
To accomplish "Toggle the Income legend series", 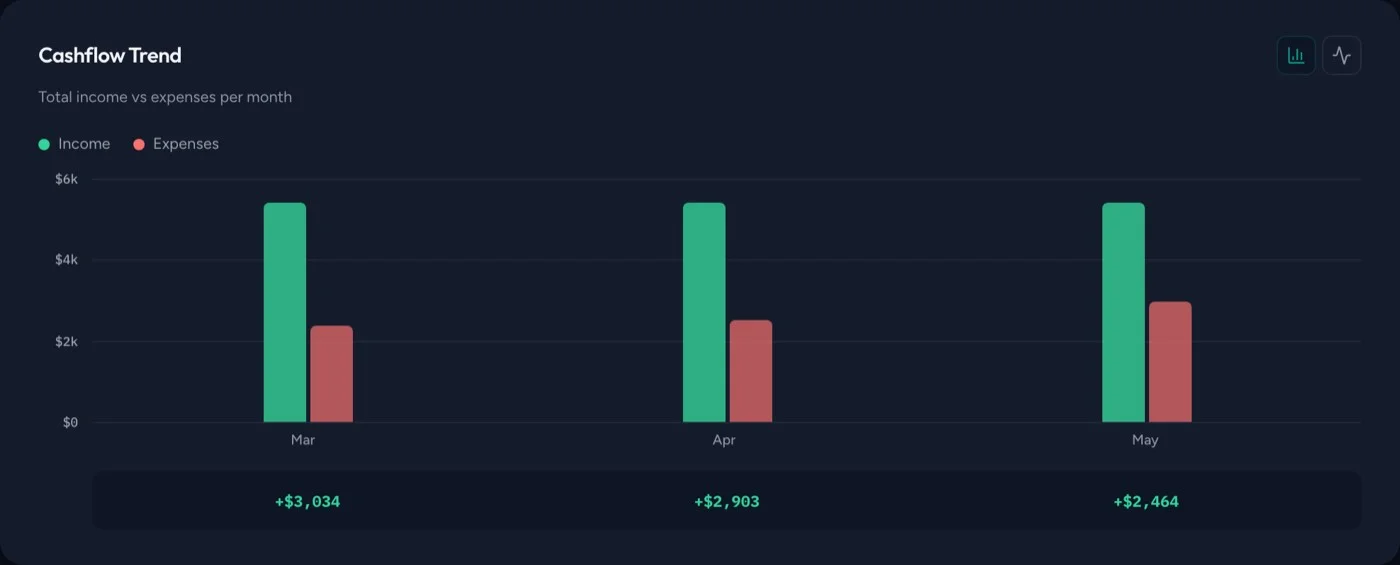I will pyautogui.click(x=74, y=144).
